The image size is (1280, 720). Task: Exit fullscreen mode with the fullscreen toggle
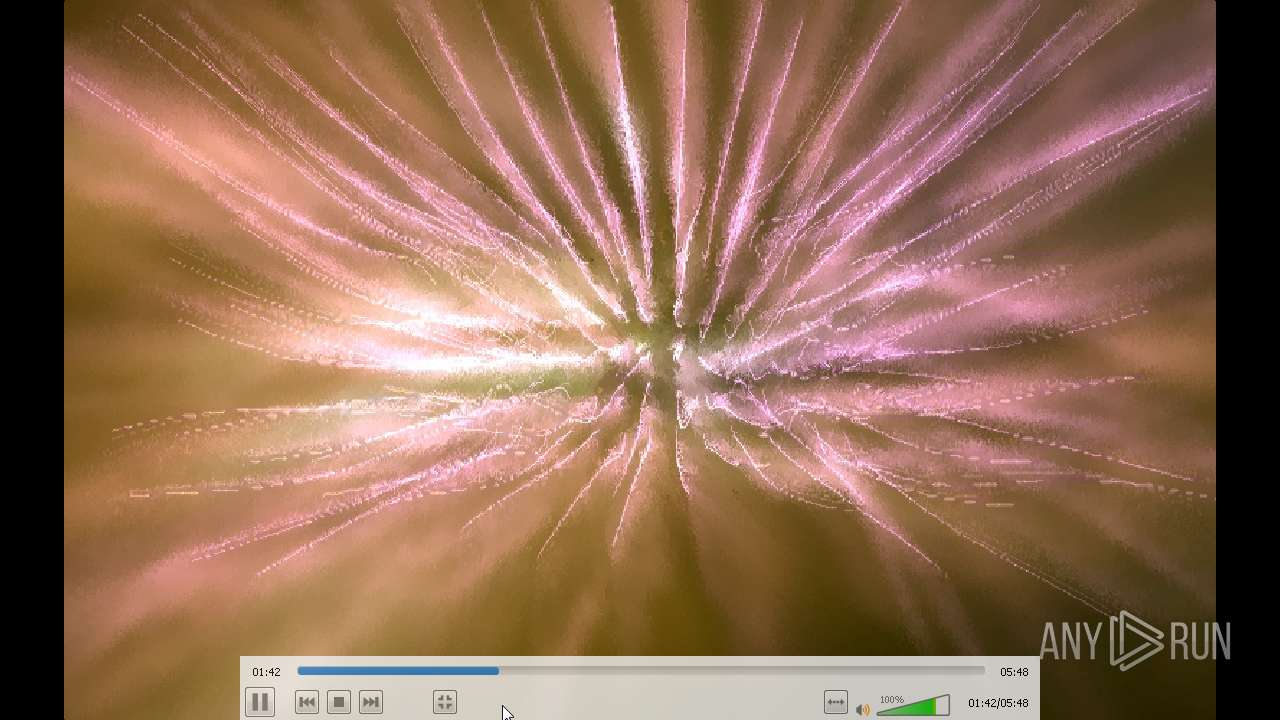coord(445,702)
